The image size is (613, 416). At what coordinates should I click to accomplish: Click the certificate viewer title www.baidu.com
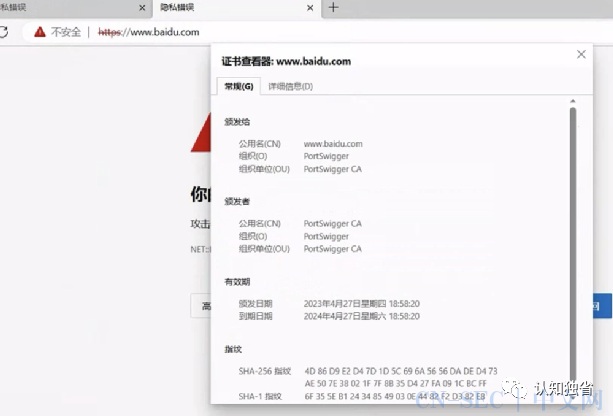[286, 61]
